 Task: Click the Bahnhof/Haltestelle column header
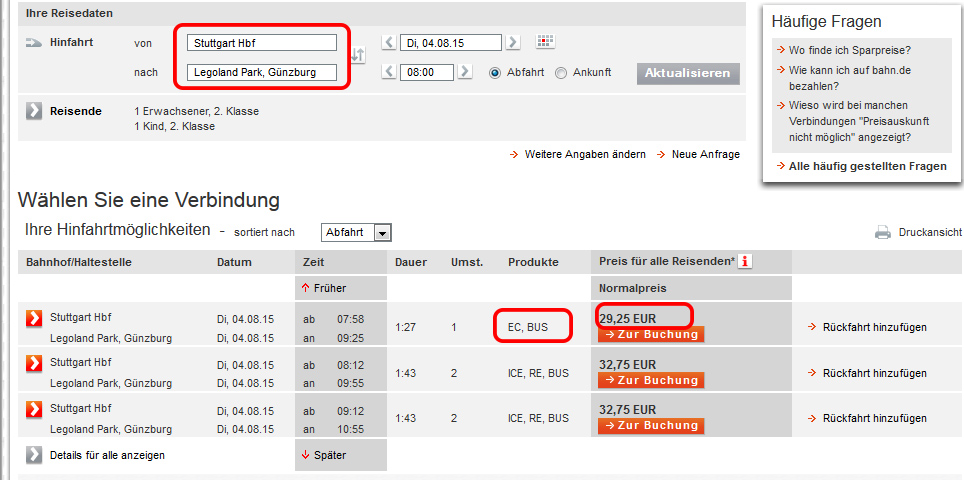(79, 262)
